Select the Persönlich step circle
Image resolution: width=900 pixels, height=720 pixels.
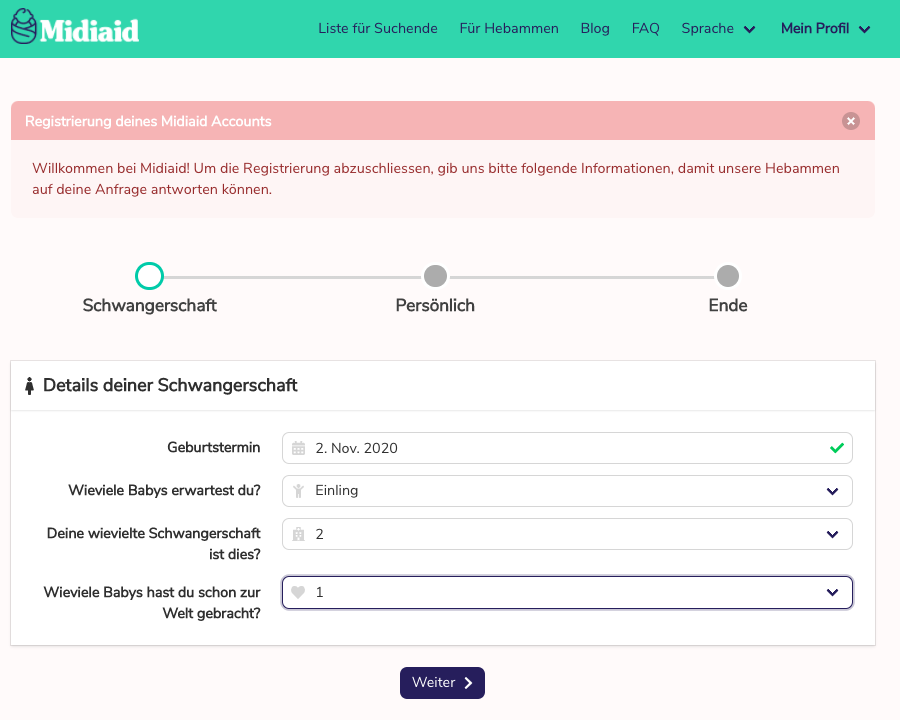click(435, 276)
